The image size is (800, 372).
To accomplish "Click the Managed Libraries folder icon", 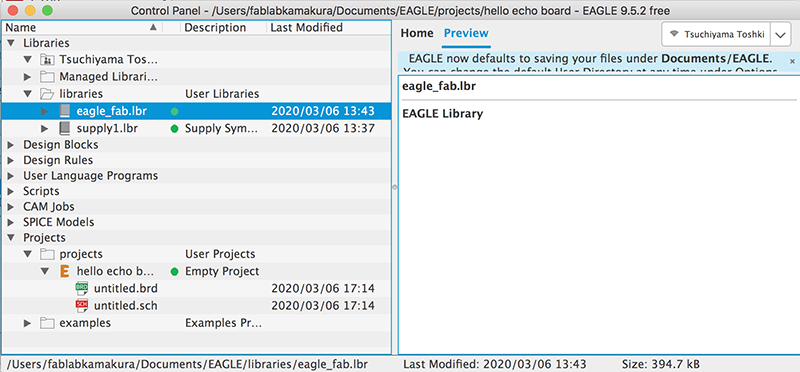I will tap(47, 77).
